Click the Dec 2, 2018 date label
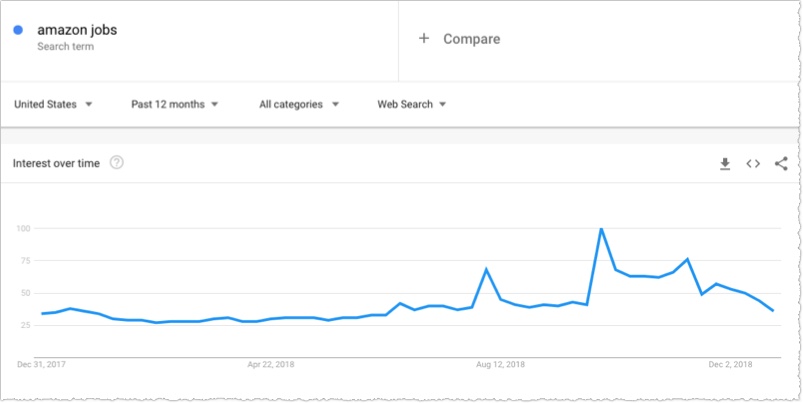 [x=730, y=365]
